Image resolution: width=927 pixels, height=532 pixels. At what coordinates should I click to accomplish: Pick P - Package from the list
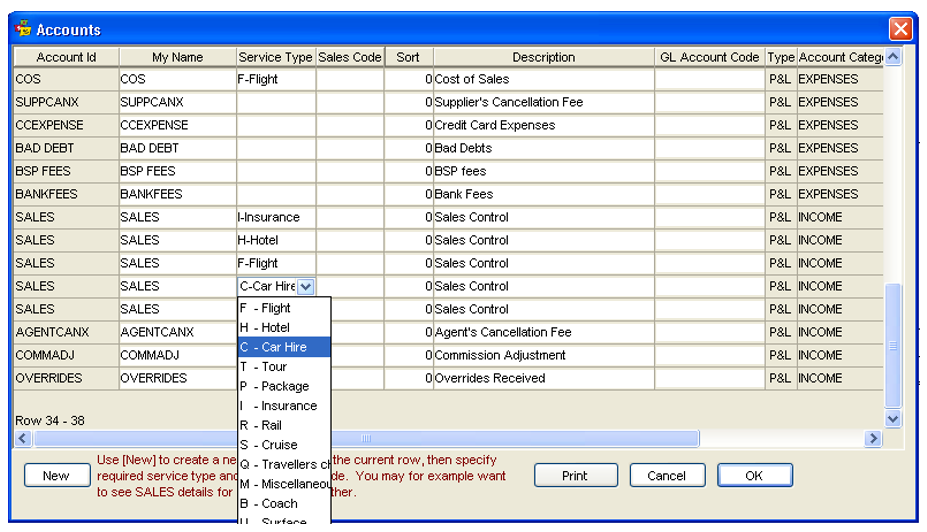click(284, 386)
